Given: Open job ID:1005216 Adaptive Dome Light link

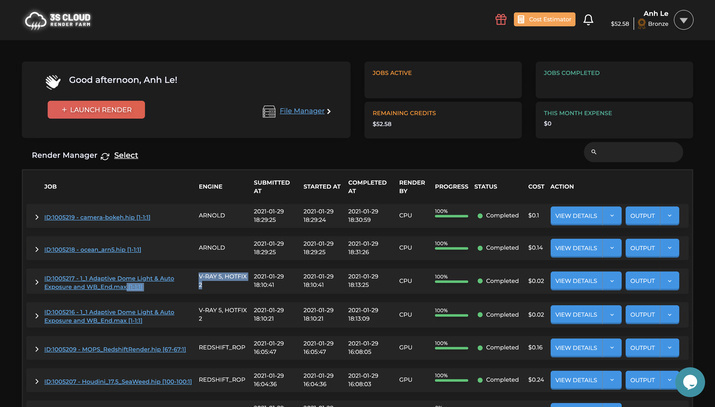Looking at the screenshot, I should tap(109, 316).
